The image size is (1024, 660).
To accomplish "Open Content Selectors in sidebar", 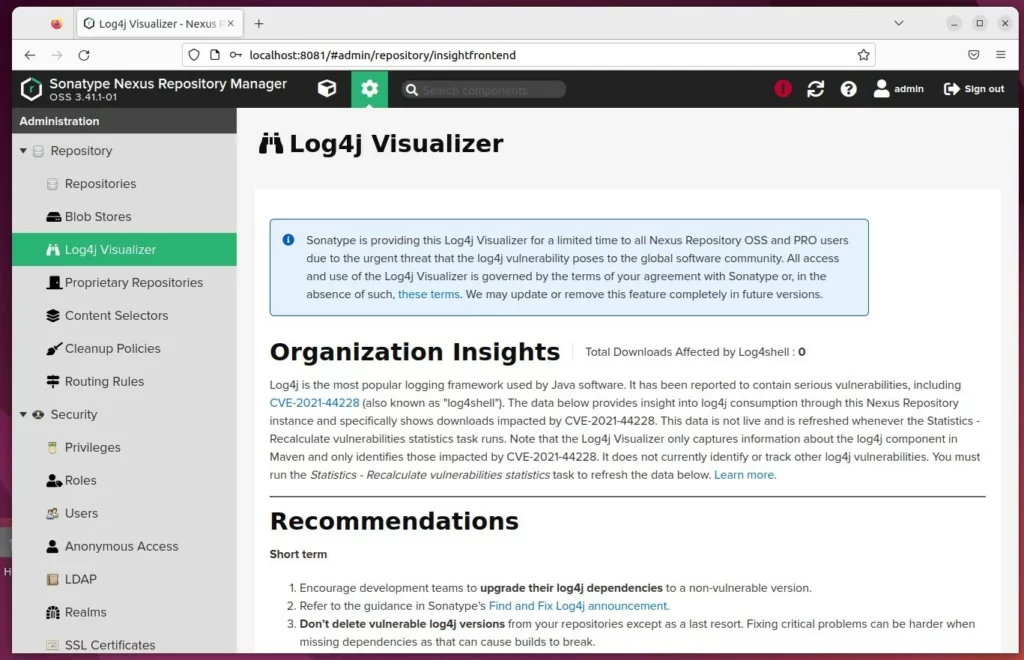I will (x=116, y=315).
